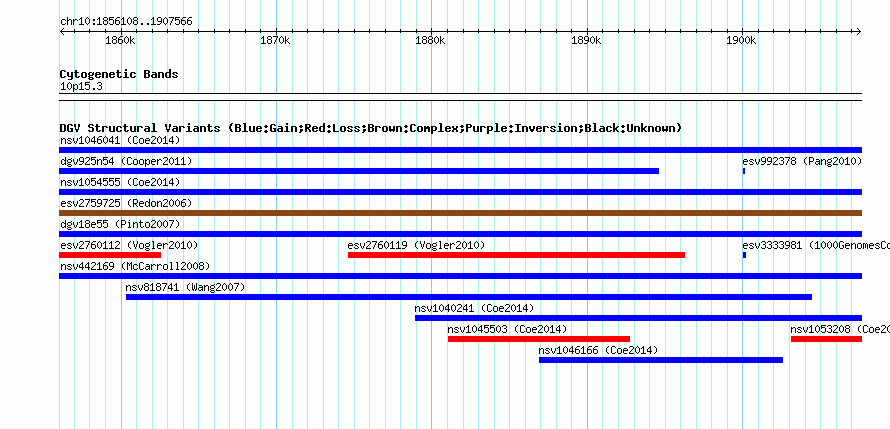Select the nsv1046041 (Coe2014) label
Viewport: 890px width, 429px height.
coord(120,140)
